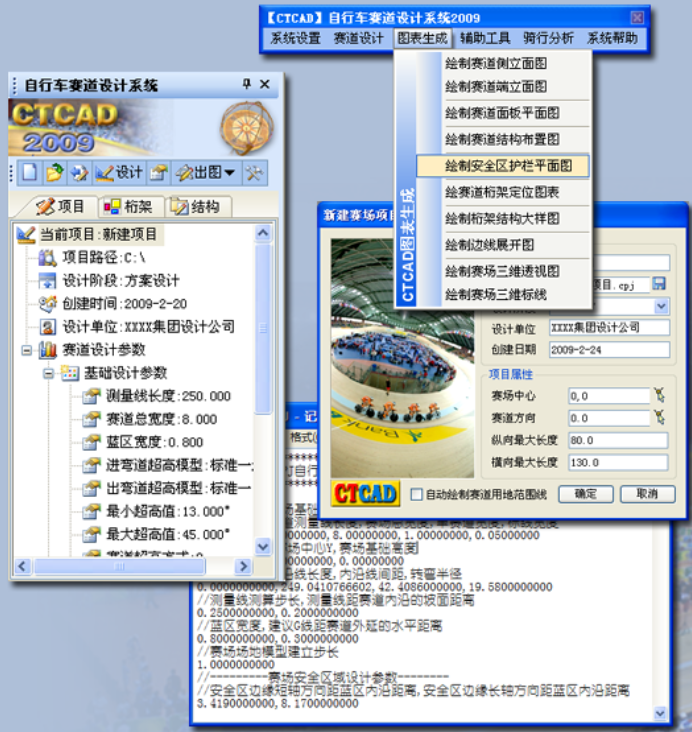
Task: Choose 绘制赛道结构布置图 menu entry
Action: (x=502, y=139)
